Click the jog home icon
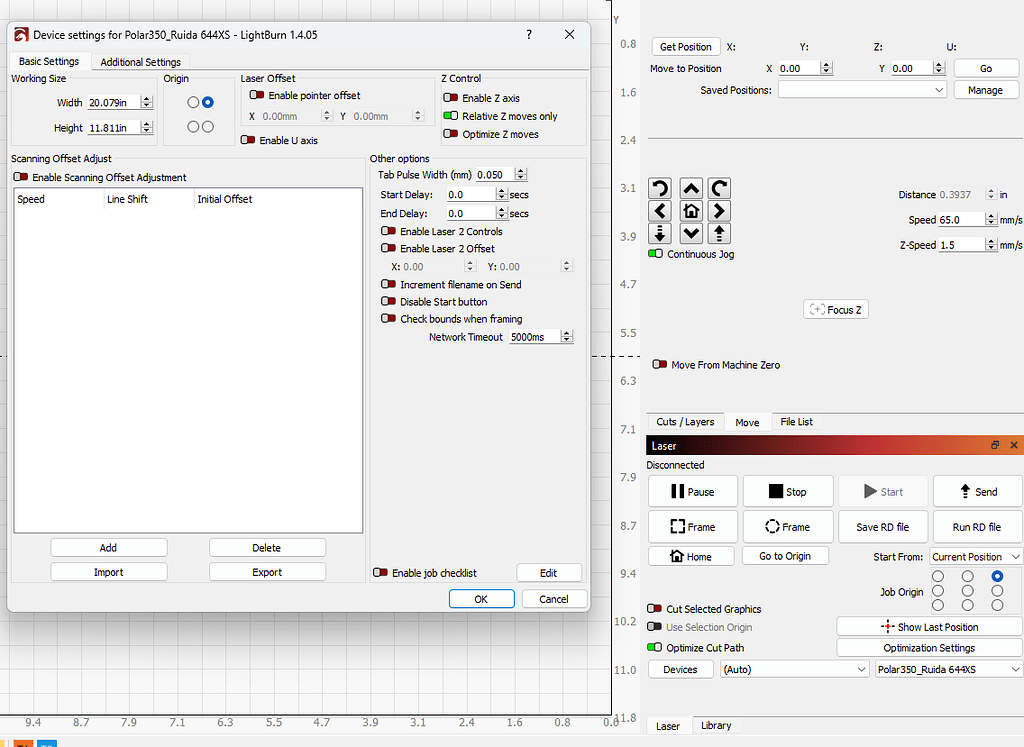 click(x=690, y=211)
